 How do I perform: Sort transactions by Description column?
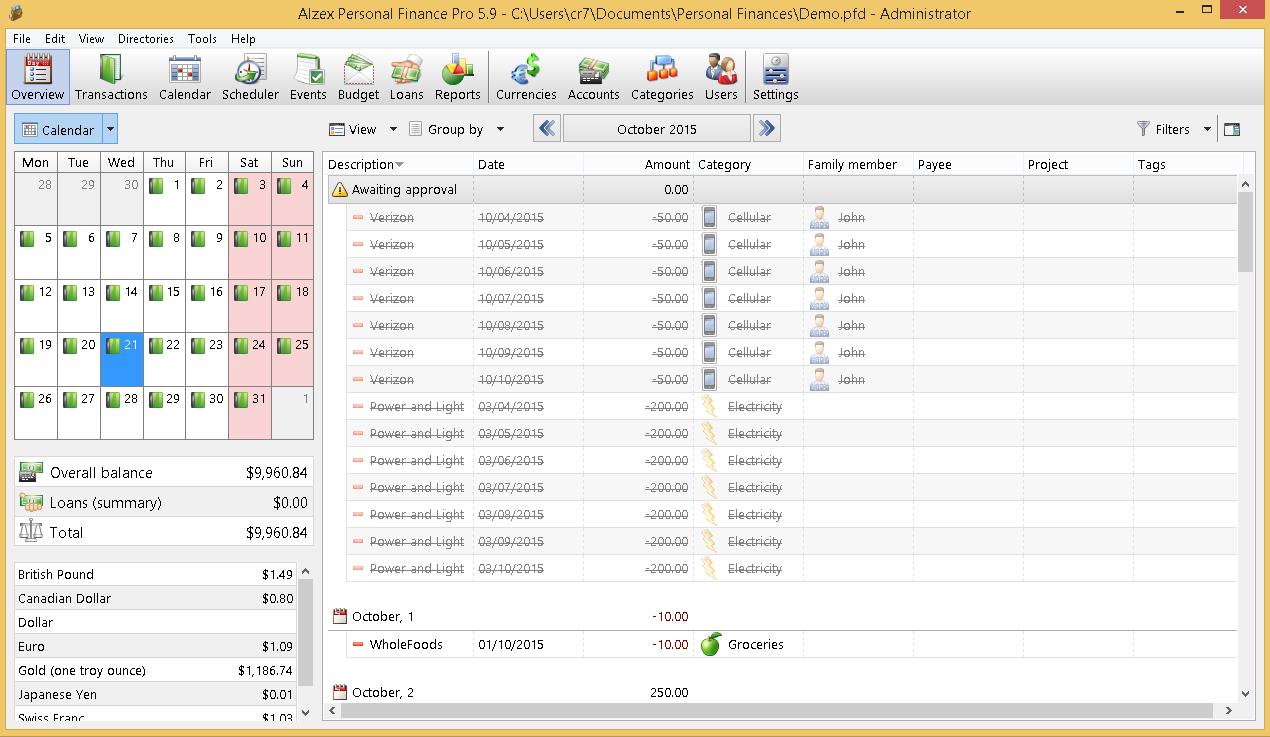tap(380, 164)
